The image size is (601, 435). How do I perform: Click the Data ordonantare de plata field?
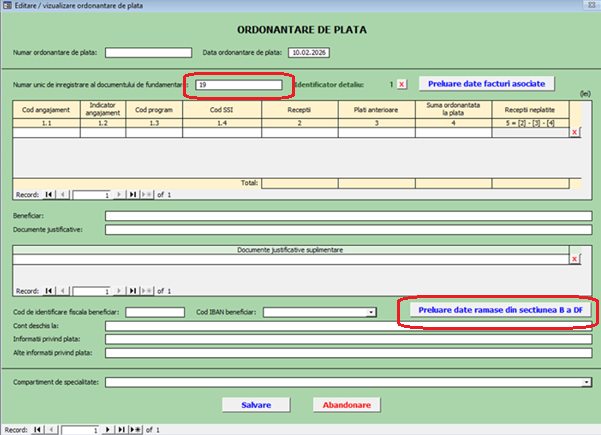pos(309,53)
